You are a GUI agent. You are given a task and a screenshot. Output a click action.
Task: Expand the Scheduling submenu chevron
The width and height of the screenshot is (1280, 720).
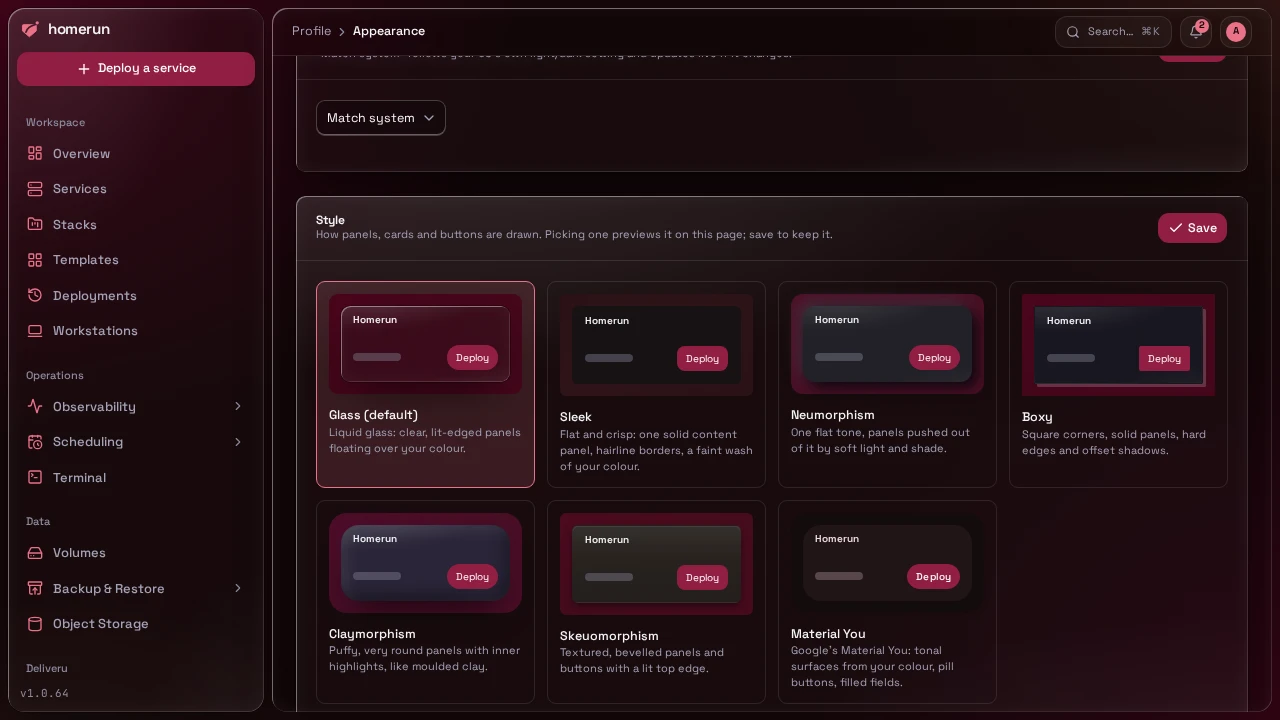pos(238,442)
